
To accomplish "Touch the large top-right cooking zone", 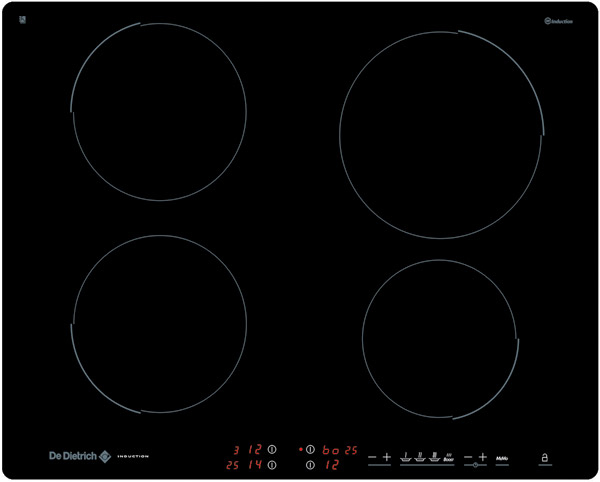I will point(442,135).
